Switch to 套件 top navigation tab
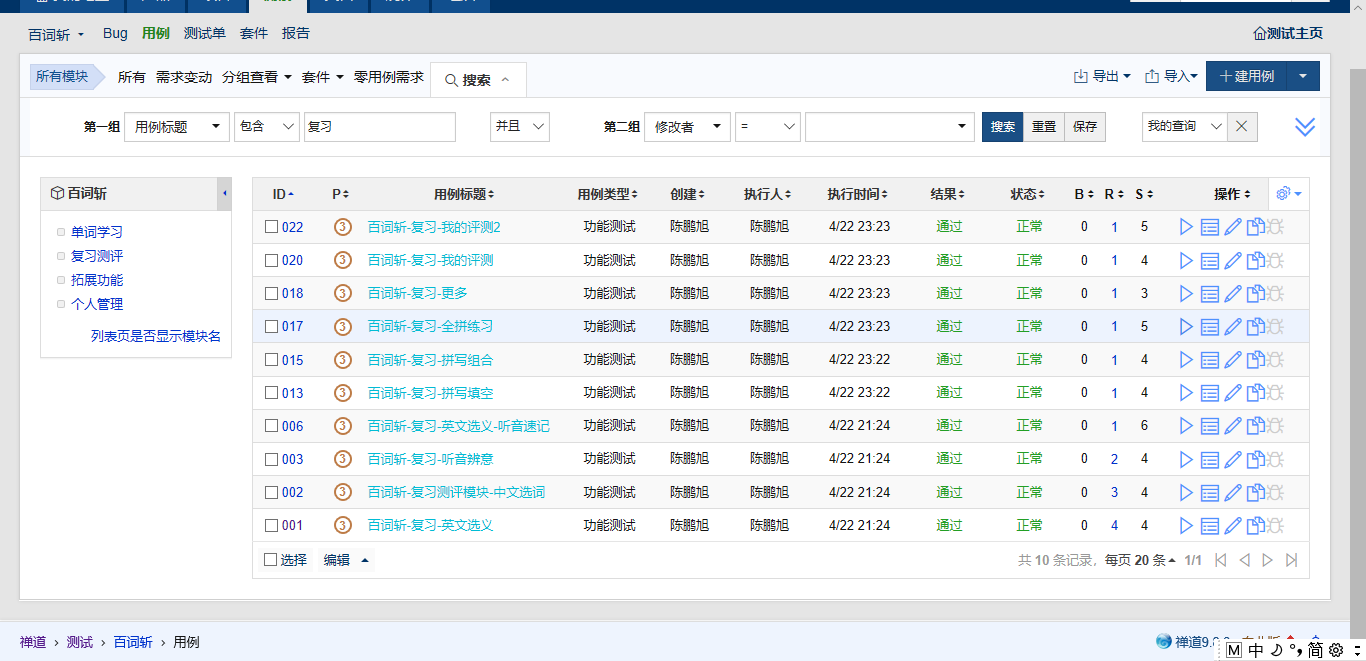1366x661 pixels. coord(254,33)
